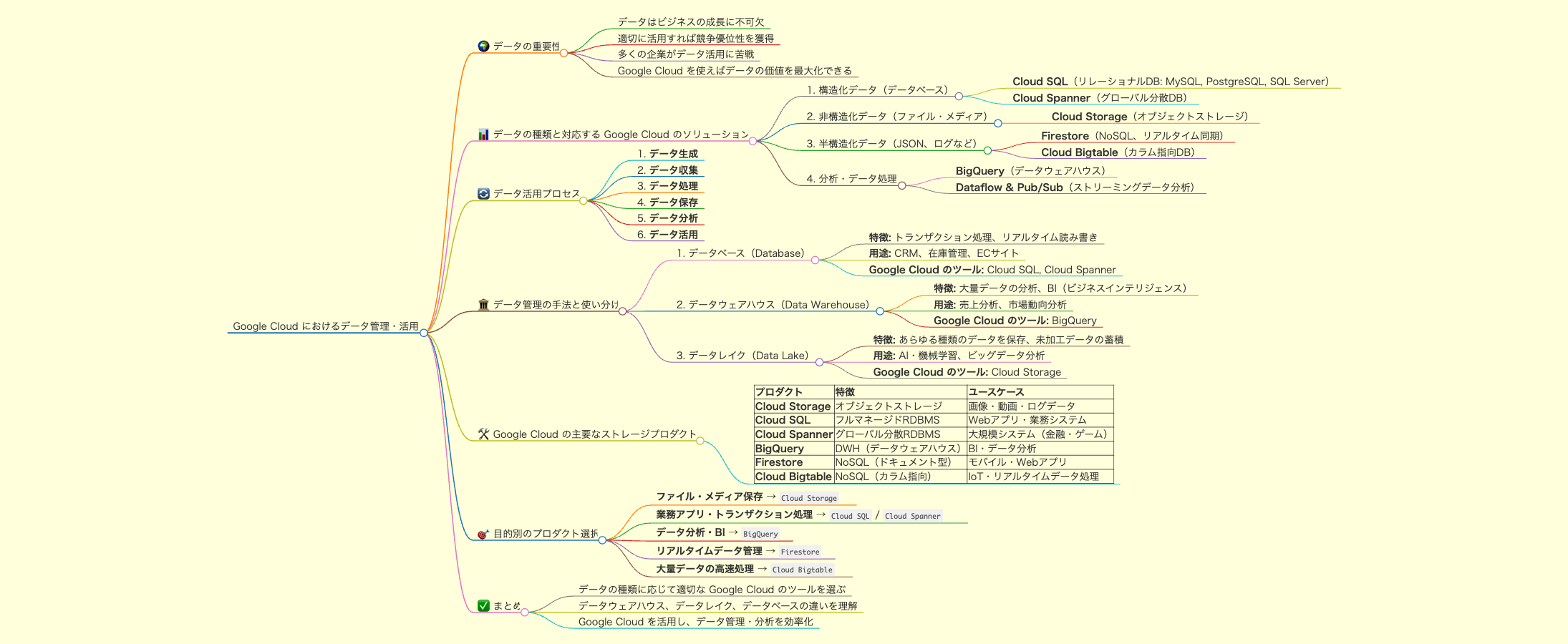Select the node データの種類に応じて適切な Google Cloud のツールを選ぶ
Viewport: 1568px width, 644px height.
pyautogui.click(x=712, y=590)
